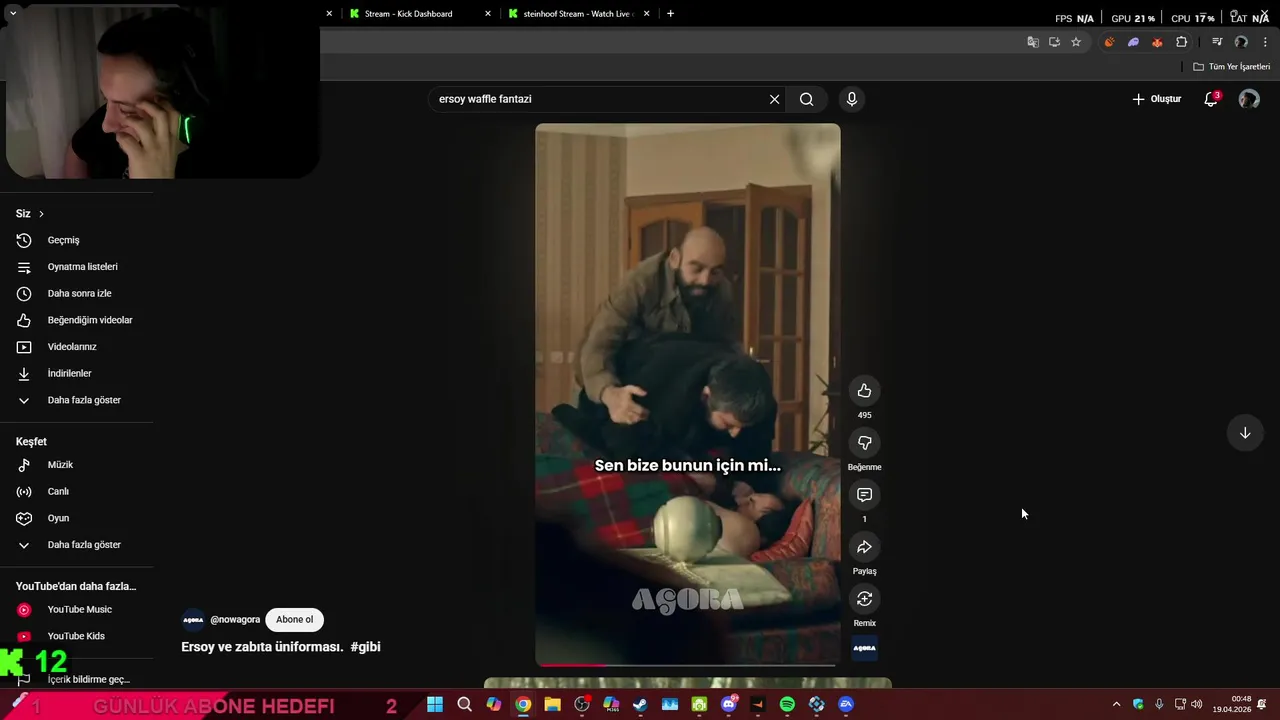Open YouTube notifications bell
1280x720 pixels.
[1210, 99]
